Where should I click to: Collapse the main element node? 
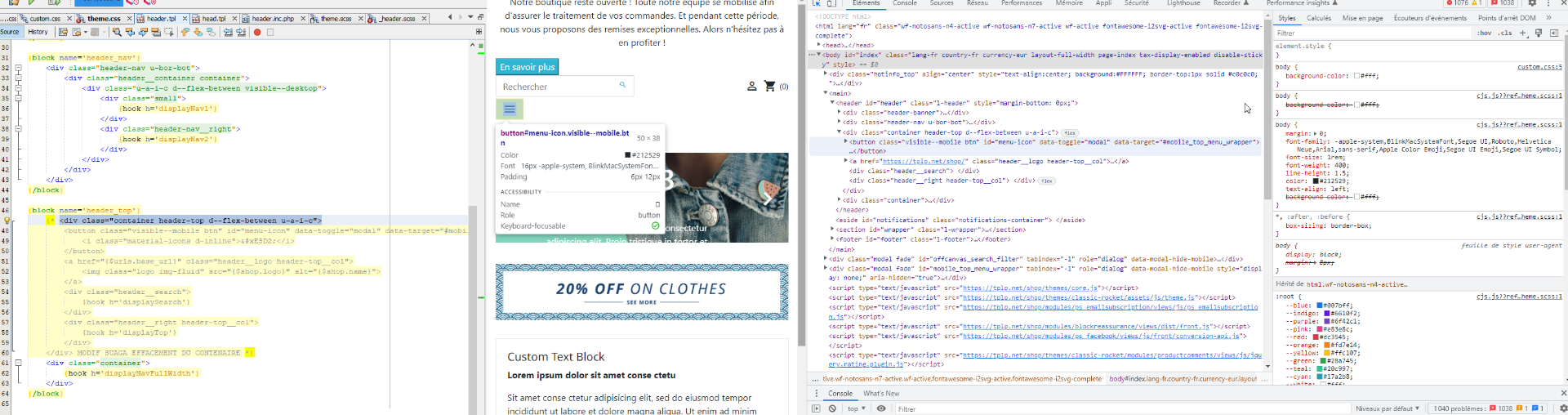coord(826,93)
